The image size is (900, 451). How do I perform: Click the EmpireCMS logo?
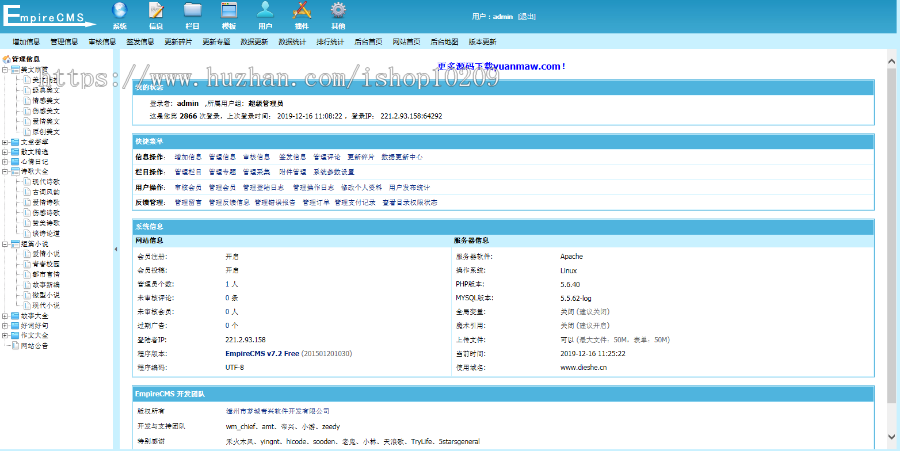[50, 16]
